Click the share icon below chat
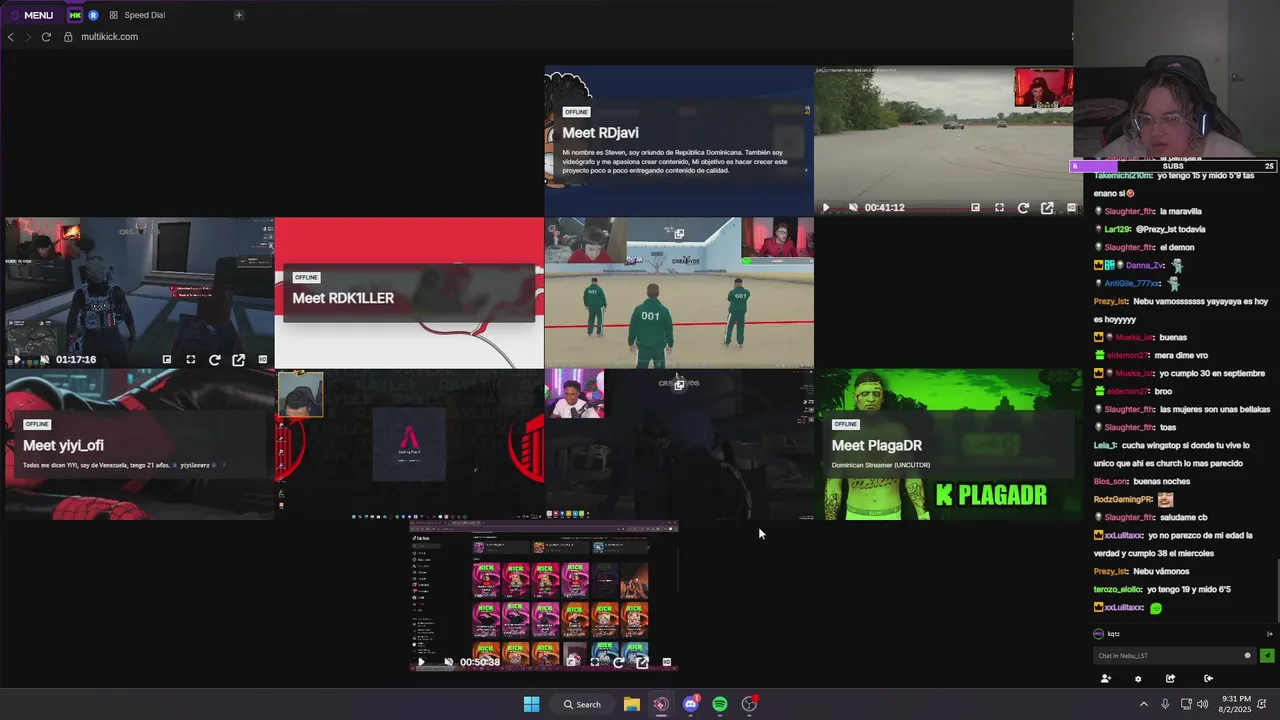This screenshot has height=720, width=1280. [x=1170, y=679]
